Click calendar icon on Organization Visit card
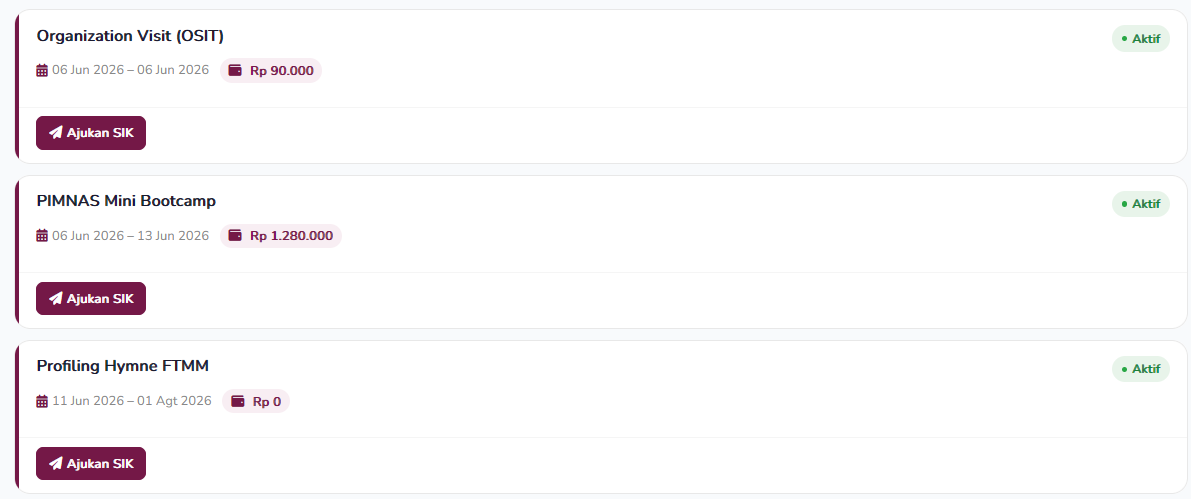Screen dimensions: 1191x499 [x=43, y=71]
